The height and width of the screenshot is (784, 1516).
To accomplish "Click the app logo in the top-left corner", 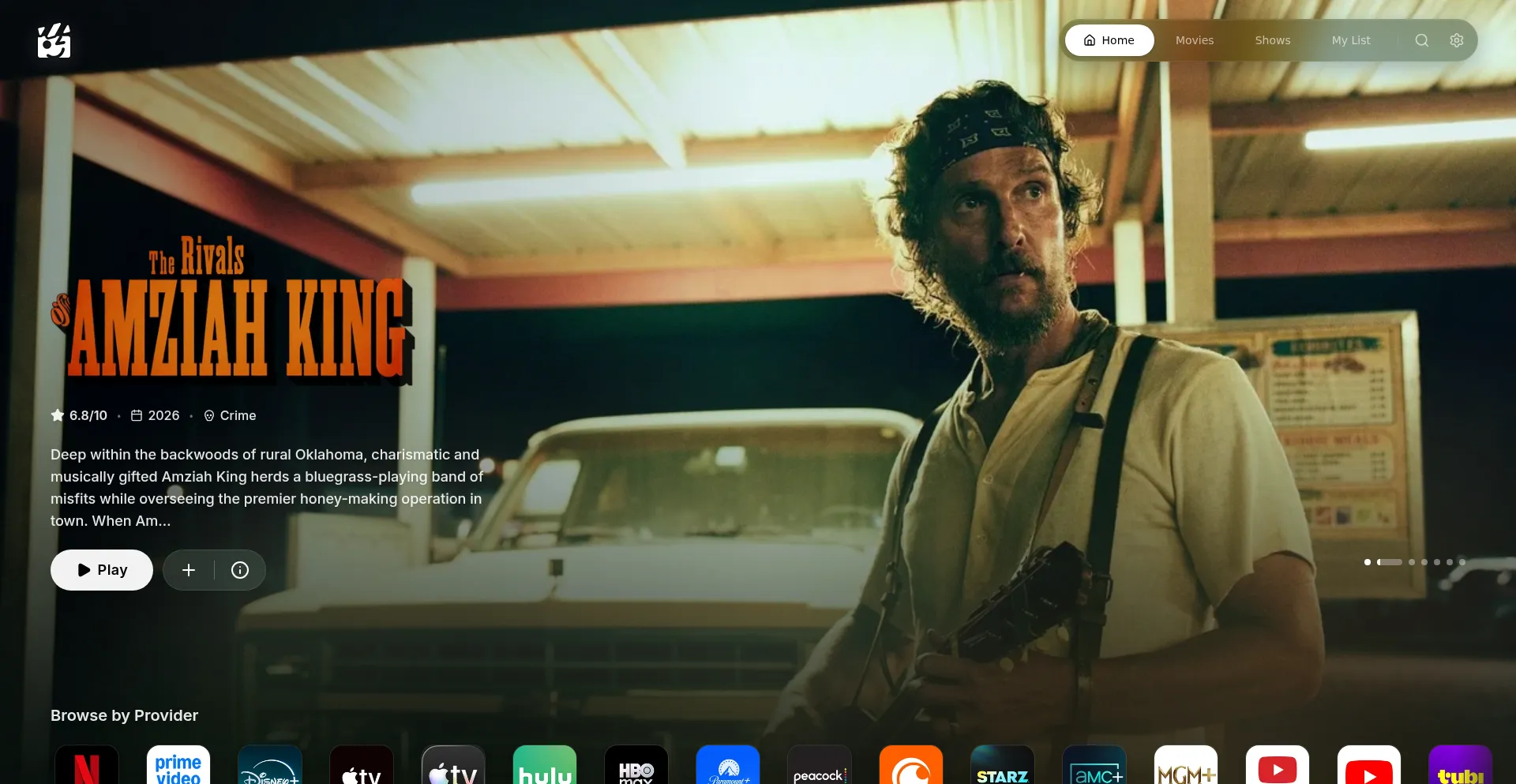I will pyautogui.click(x=54, y=40).
